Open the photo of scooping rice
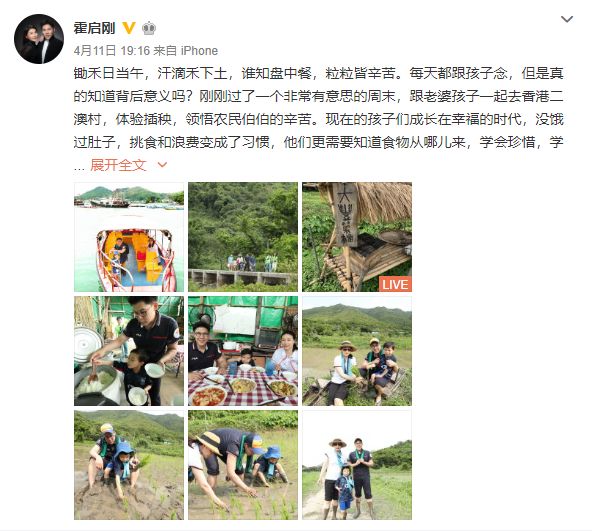The height and width of the screenshot is (531, 592). click(x=129, y=351)
